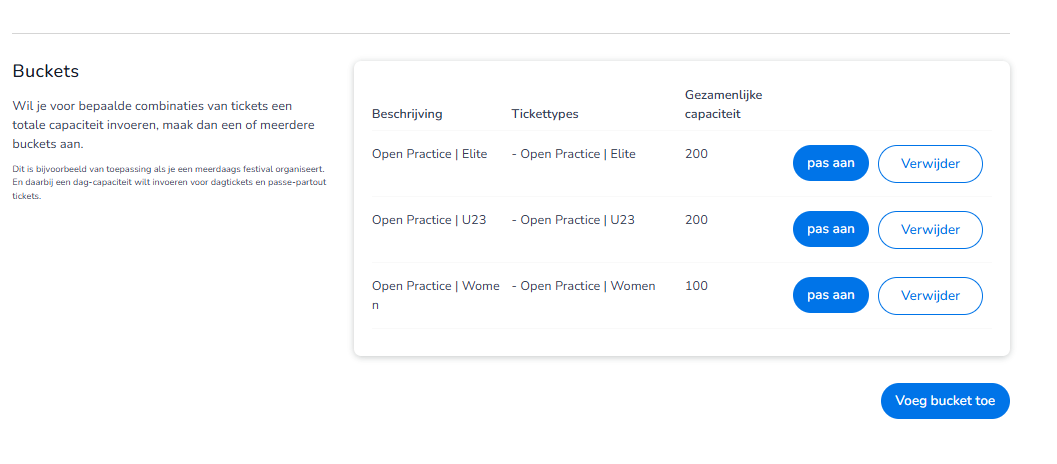Select the '- Open Practice | U23' tickettype entry

click(572, 220)
